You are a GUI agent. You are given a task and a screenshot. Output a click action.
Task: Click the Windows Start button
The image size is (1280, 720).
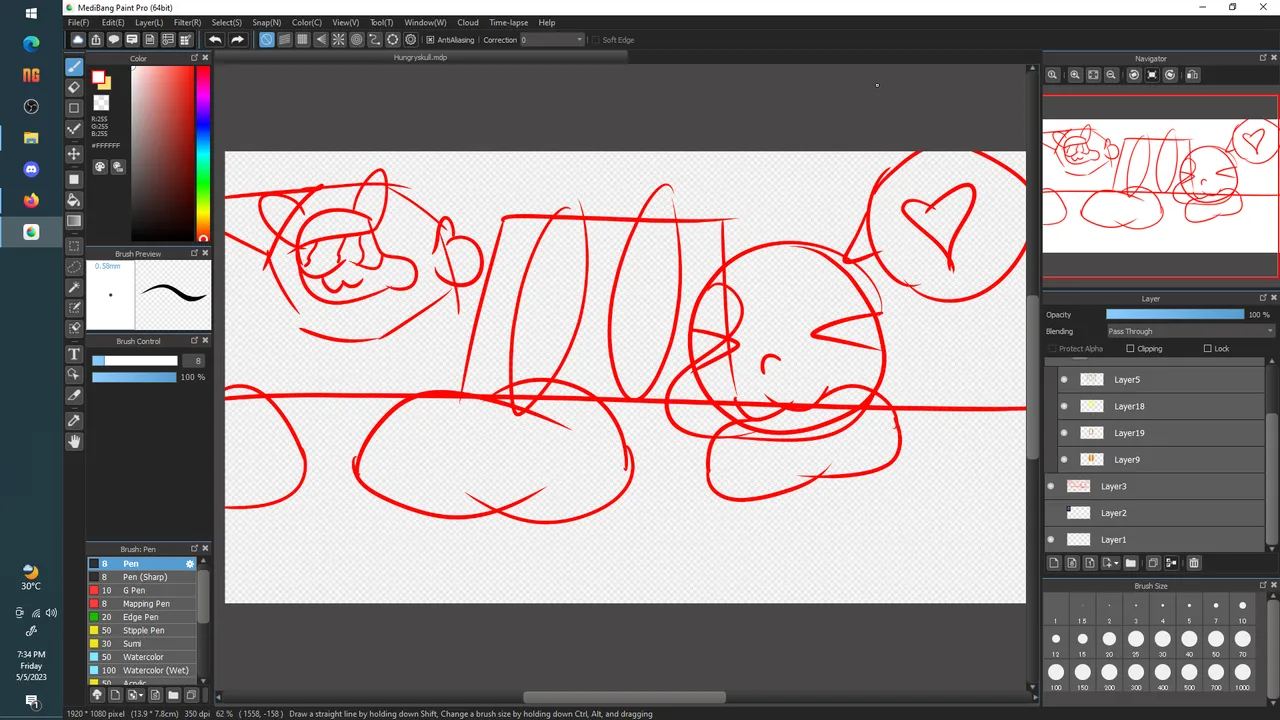coord(31,14)
